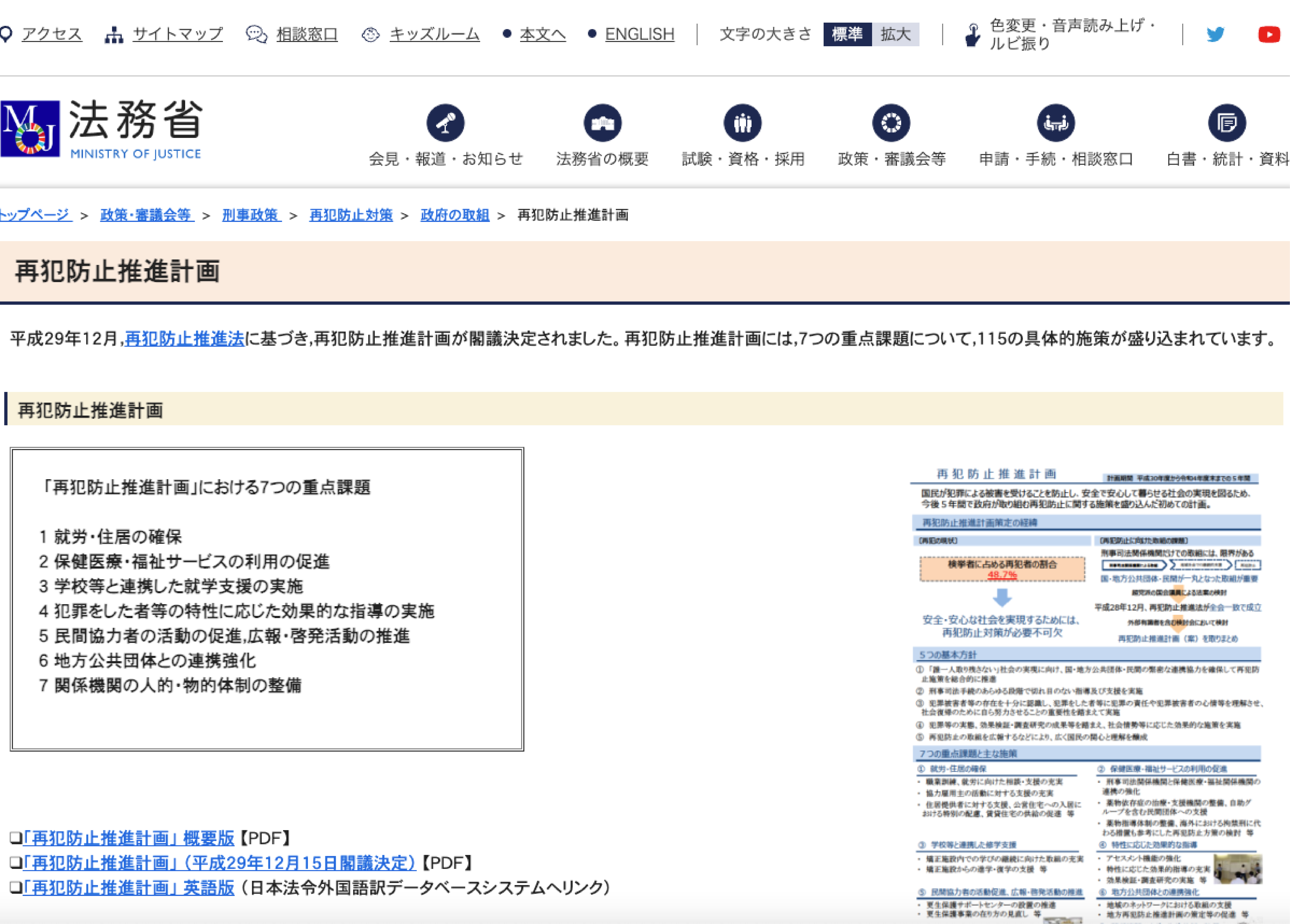1290x924 pixels.
Task: Click the page title 再犯防止推進計画
Action: pos(117,271)
